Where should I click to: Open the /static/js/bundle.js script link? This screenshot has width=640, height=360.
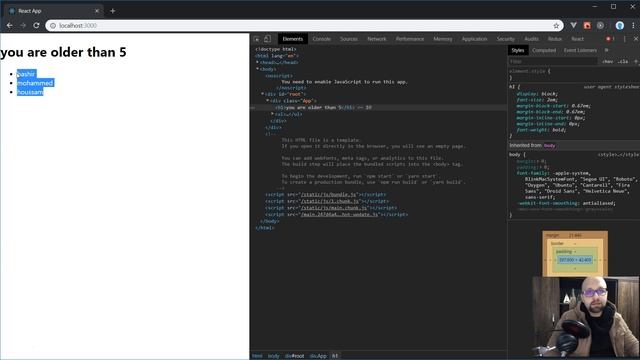click(x=329, y=195)
